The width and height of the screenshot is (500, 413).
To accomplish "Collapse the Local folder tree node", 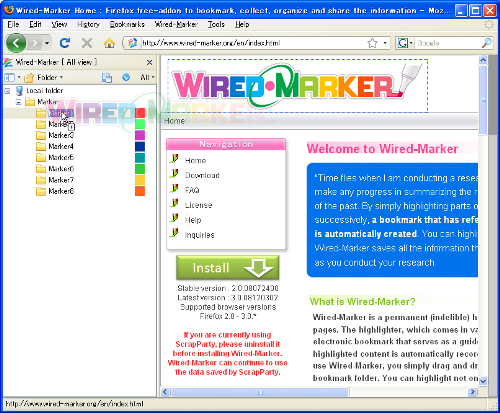I will (x=7, y=90).
